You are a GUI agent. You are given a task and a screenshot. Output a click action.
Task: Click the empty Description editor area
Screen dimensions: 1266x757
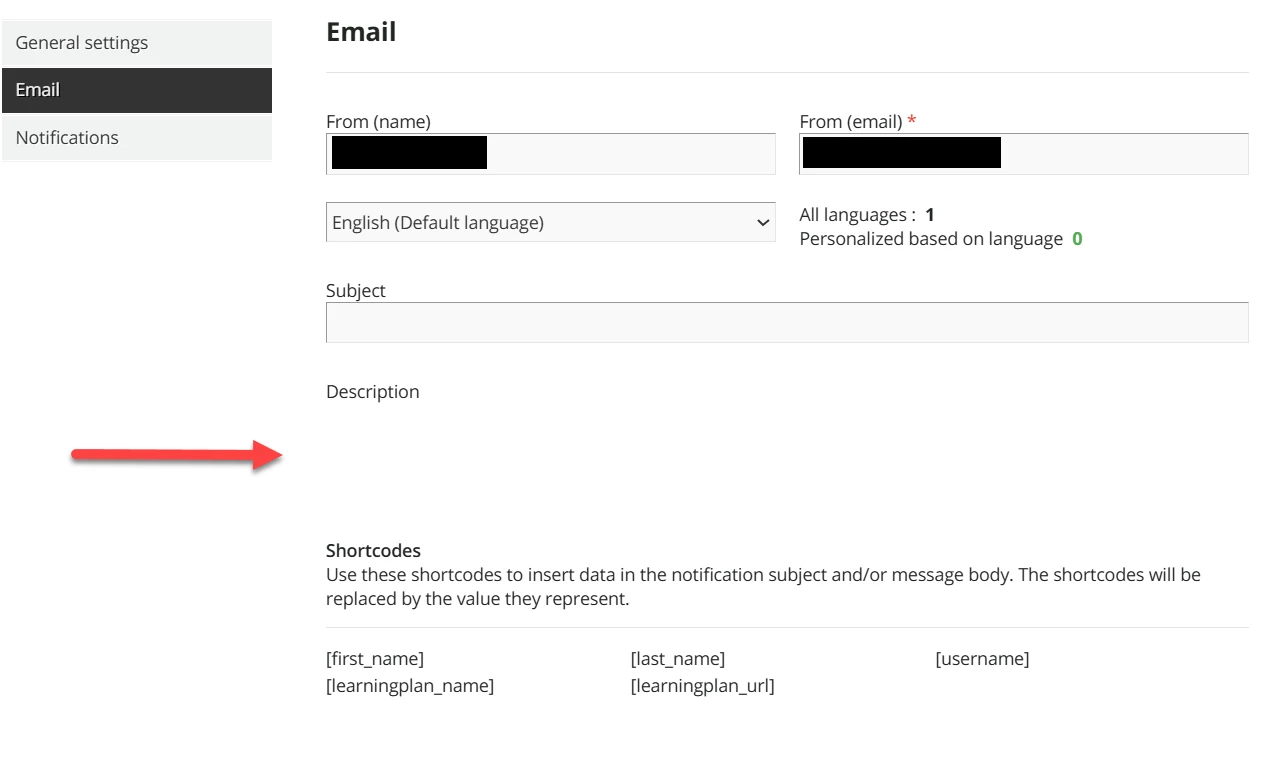(x=786, y=460)
